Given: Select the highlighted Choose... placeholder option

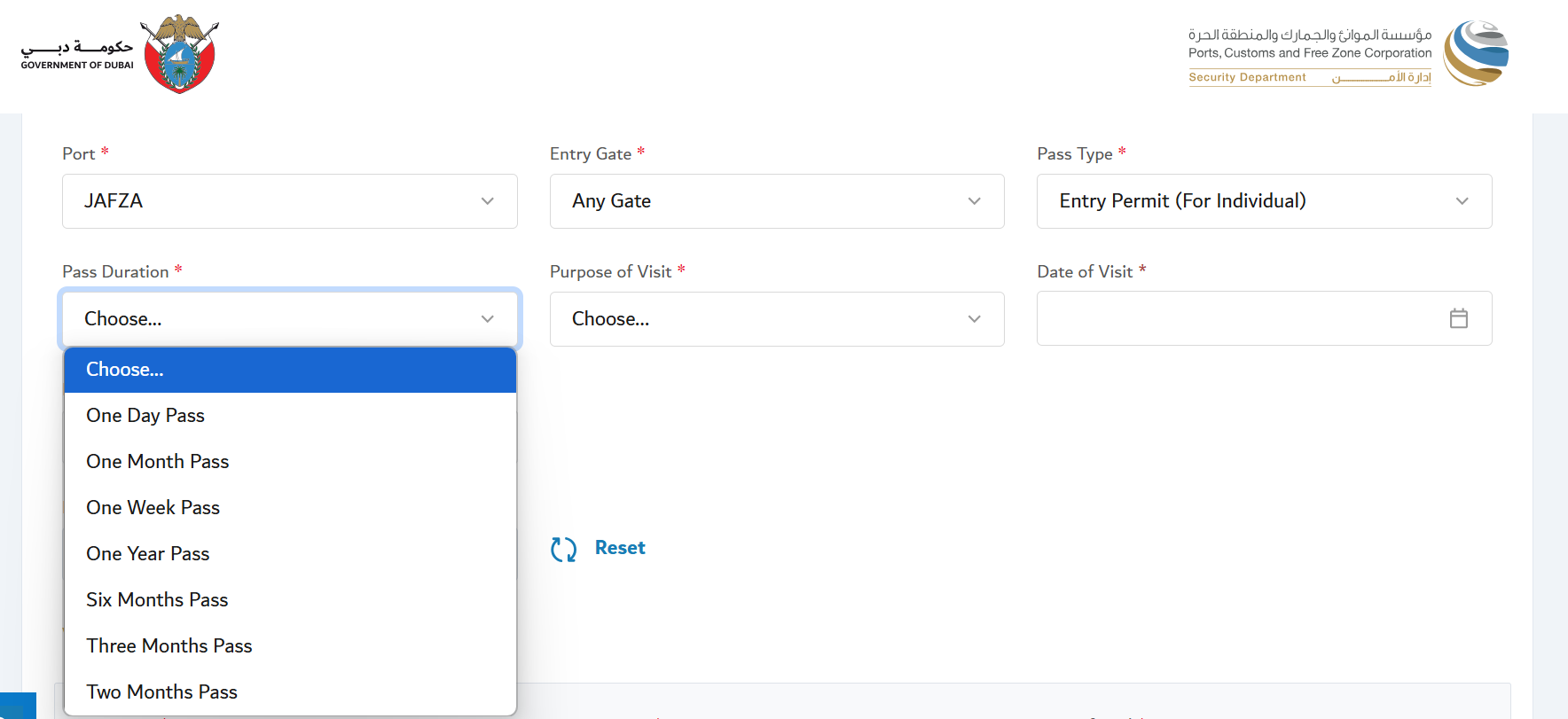Looking at the screenshot, I should click(x=125, y=370).
